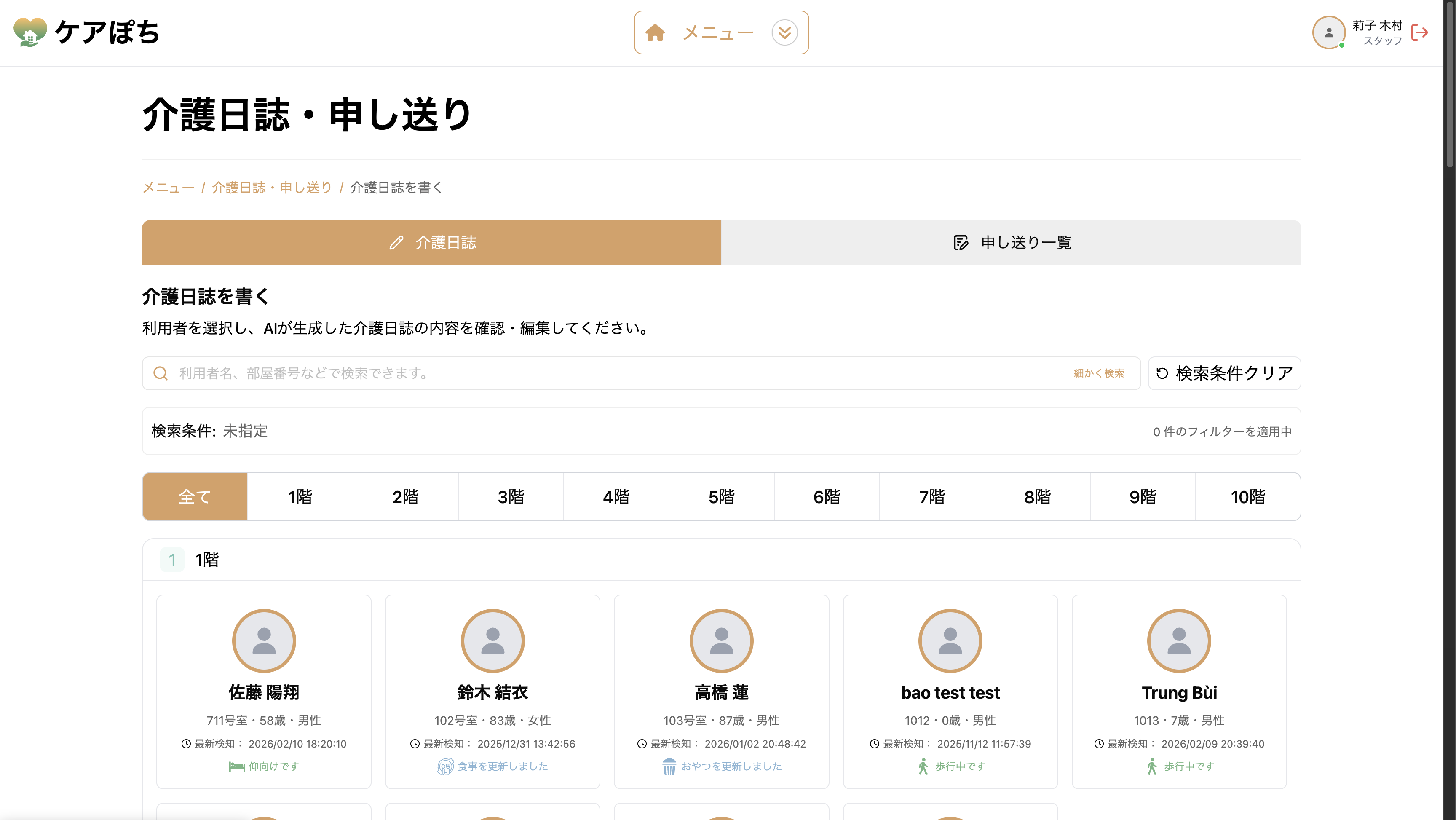The height and width of the screenshot is (820, 1456).
Task: Select the 6階 floor filter
Action: tap(827, 496)
